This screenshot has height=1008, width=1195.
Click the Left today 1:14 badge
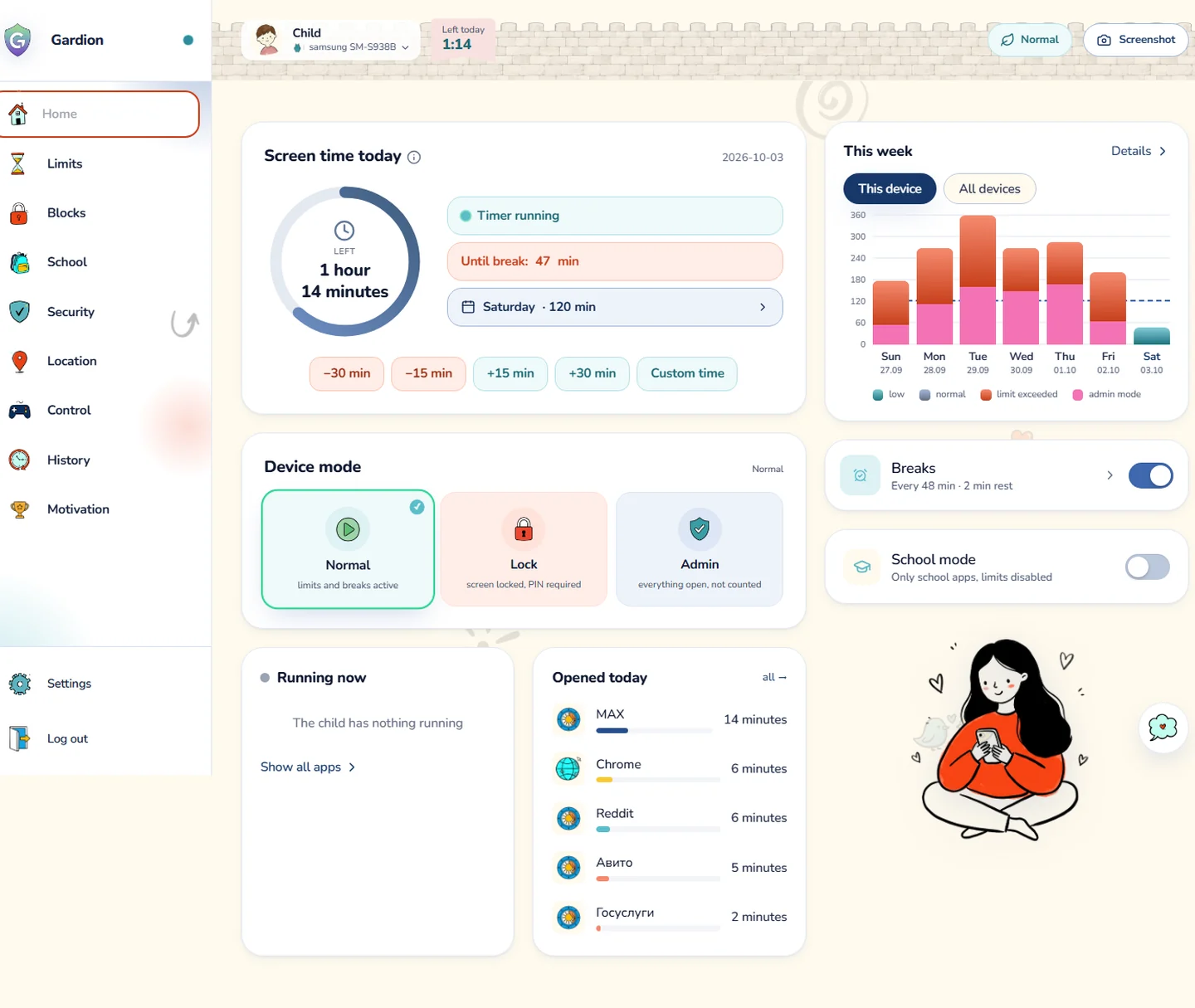pos(463,39)
